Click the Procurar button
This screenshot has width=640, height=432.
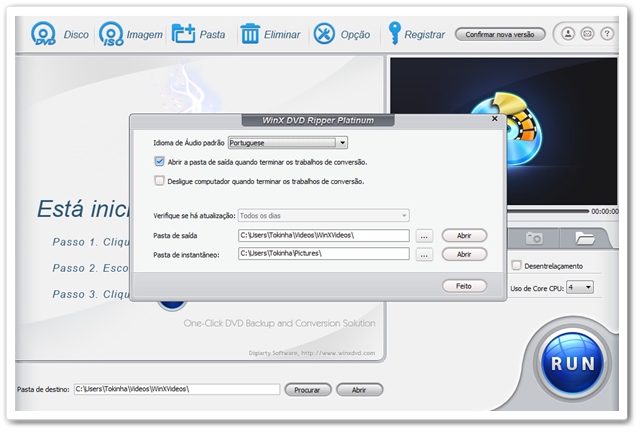307,390
